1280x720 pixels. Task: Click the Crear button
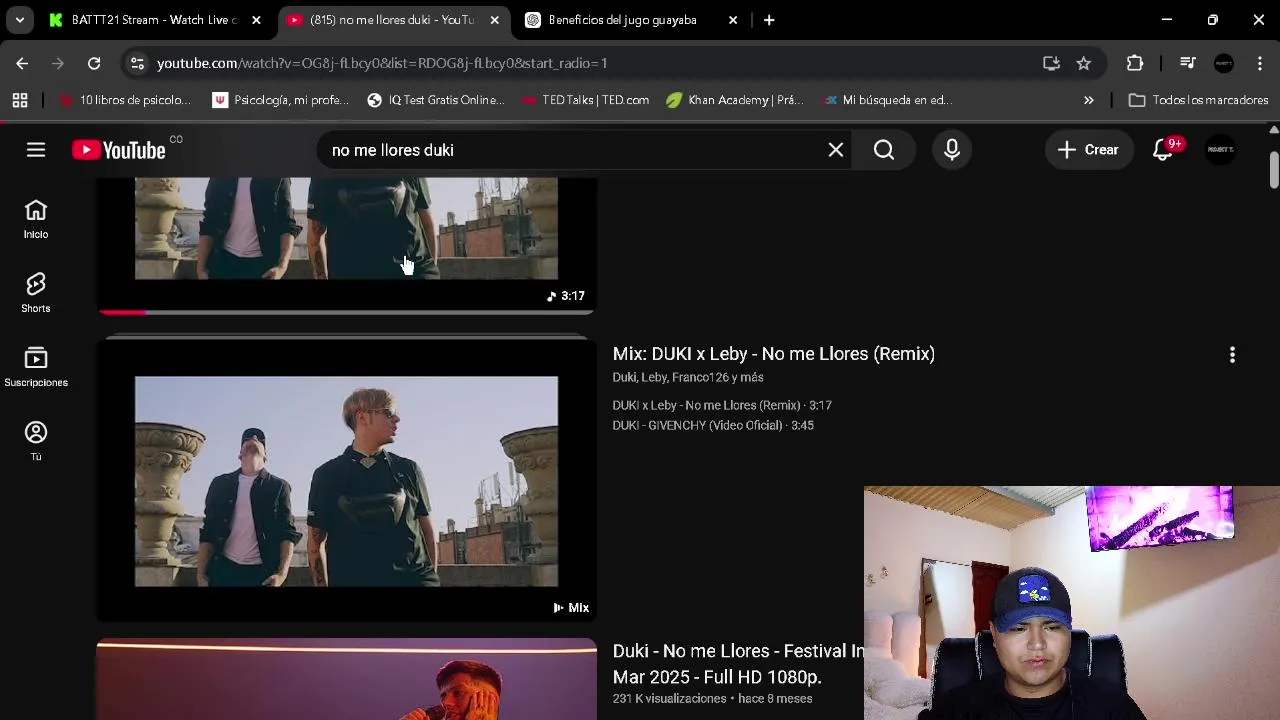(1088, 150)
